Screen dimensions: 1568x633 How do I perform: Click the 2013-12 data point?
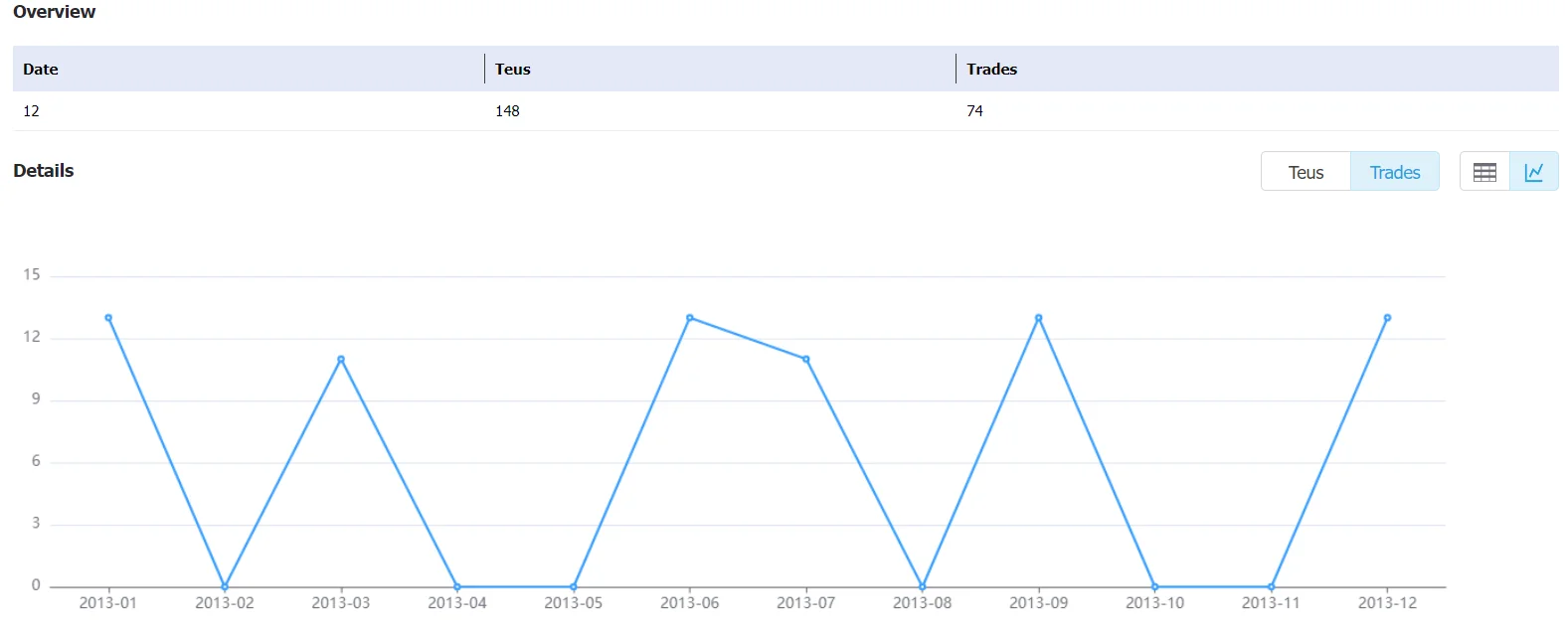(1387, 318)
